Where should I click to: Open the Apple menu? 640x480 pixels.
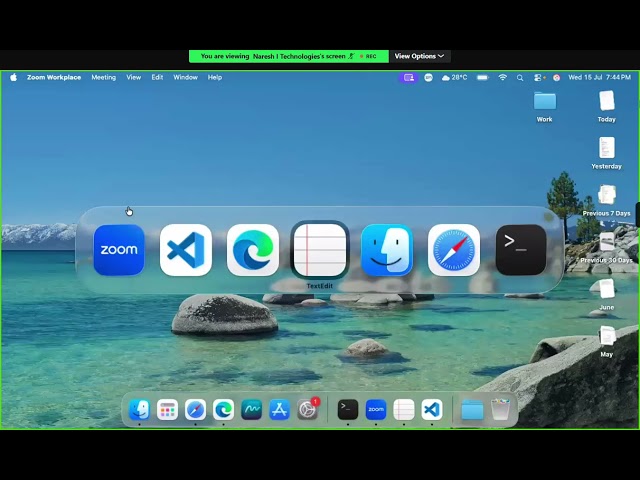pyautogui.click(x=13, y=77)
